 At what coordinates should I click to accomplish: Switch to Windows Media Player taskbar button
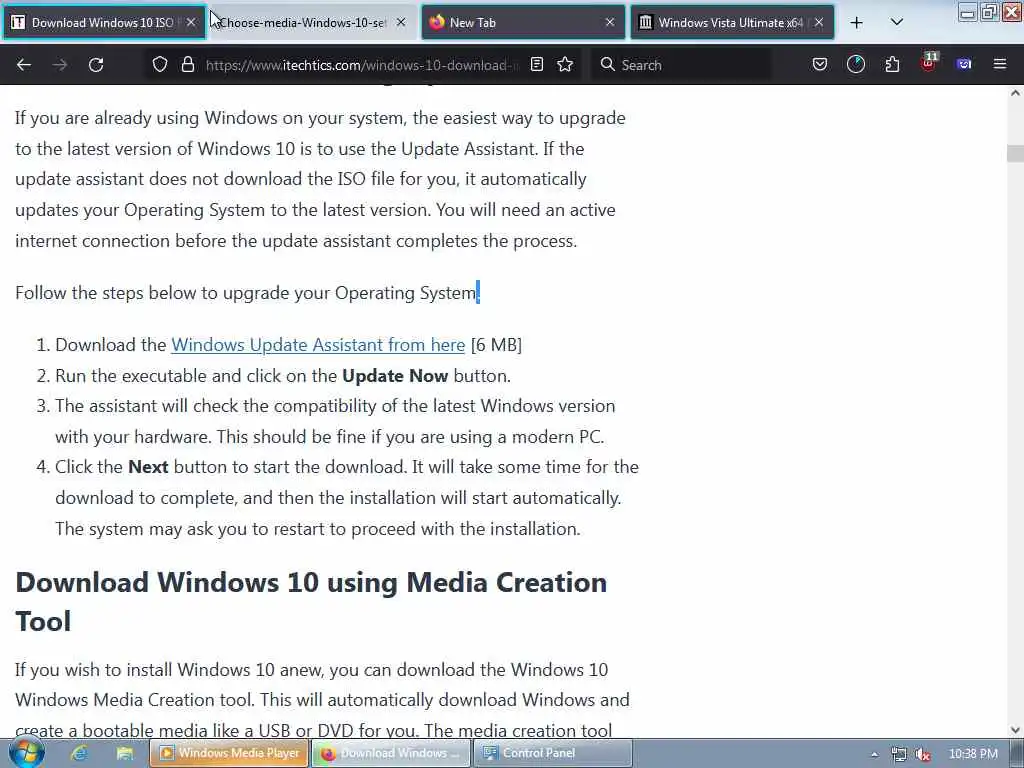[230, 753]
